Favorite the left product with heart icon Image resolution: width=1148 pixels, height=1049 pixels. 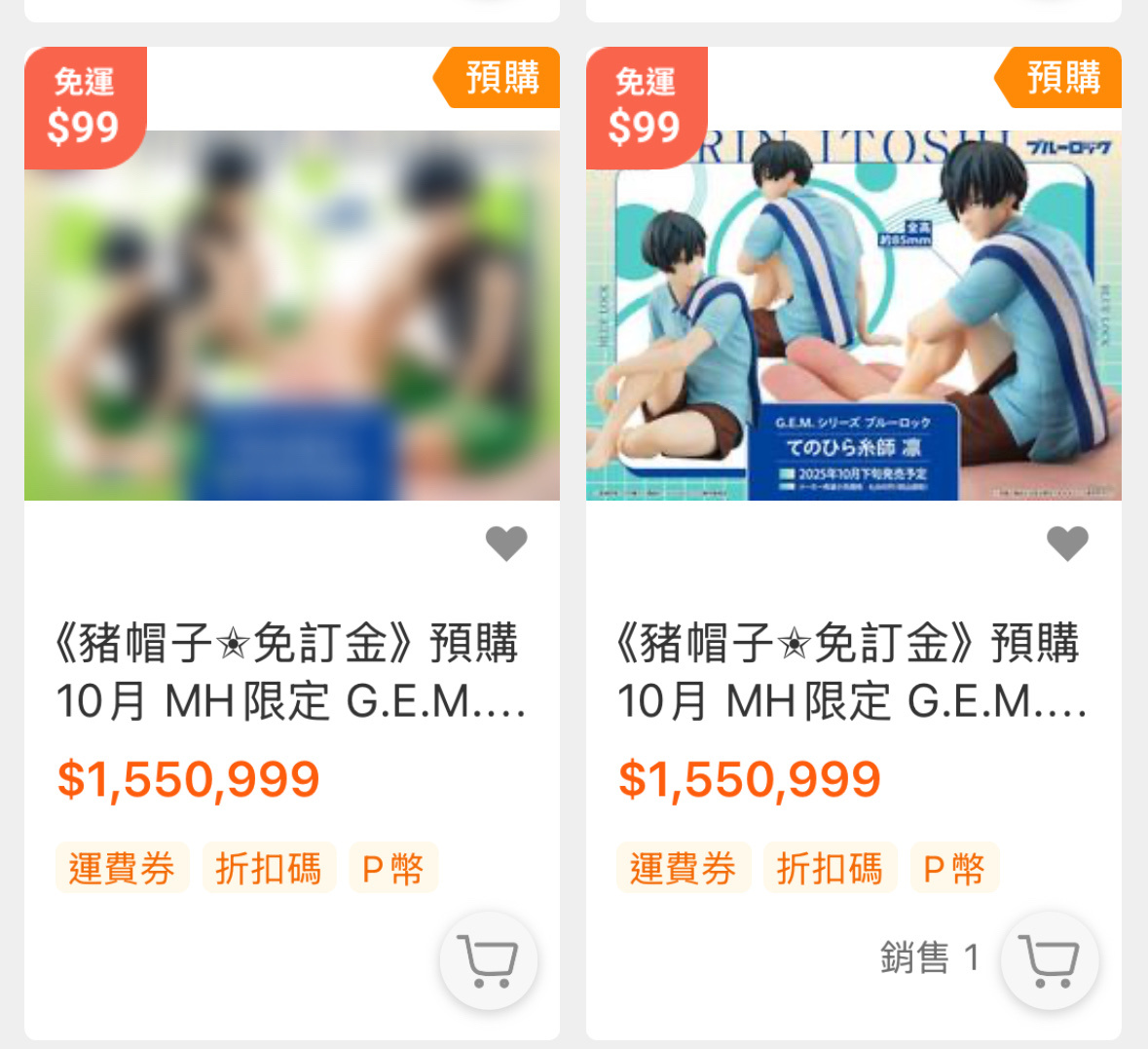tap(506, 543)
